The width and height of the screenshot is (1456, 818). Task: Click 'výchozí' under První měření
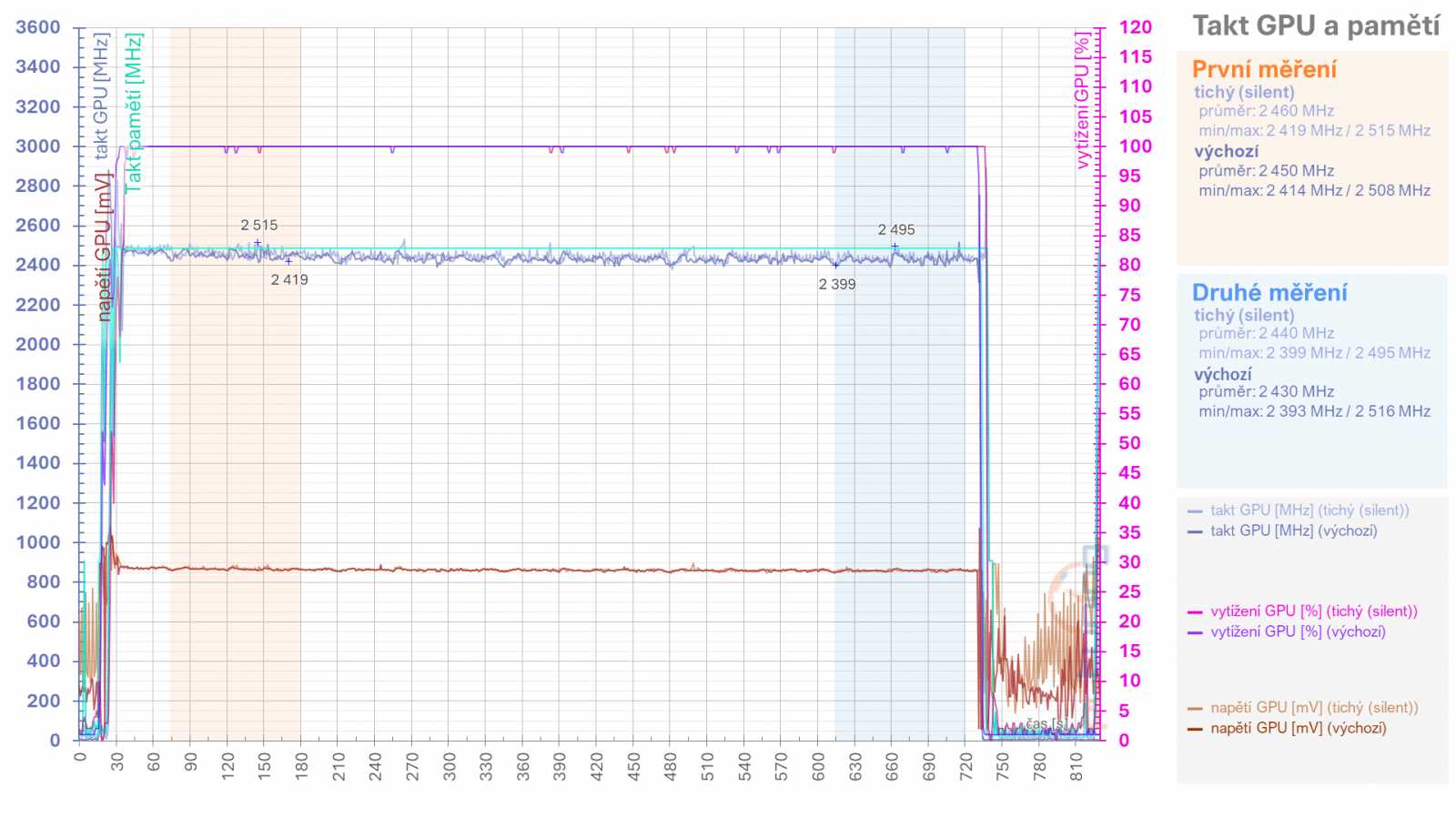tap(1227, 151)
